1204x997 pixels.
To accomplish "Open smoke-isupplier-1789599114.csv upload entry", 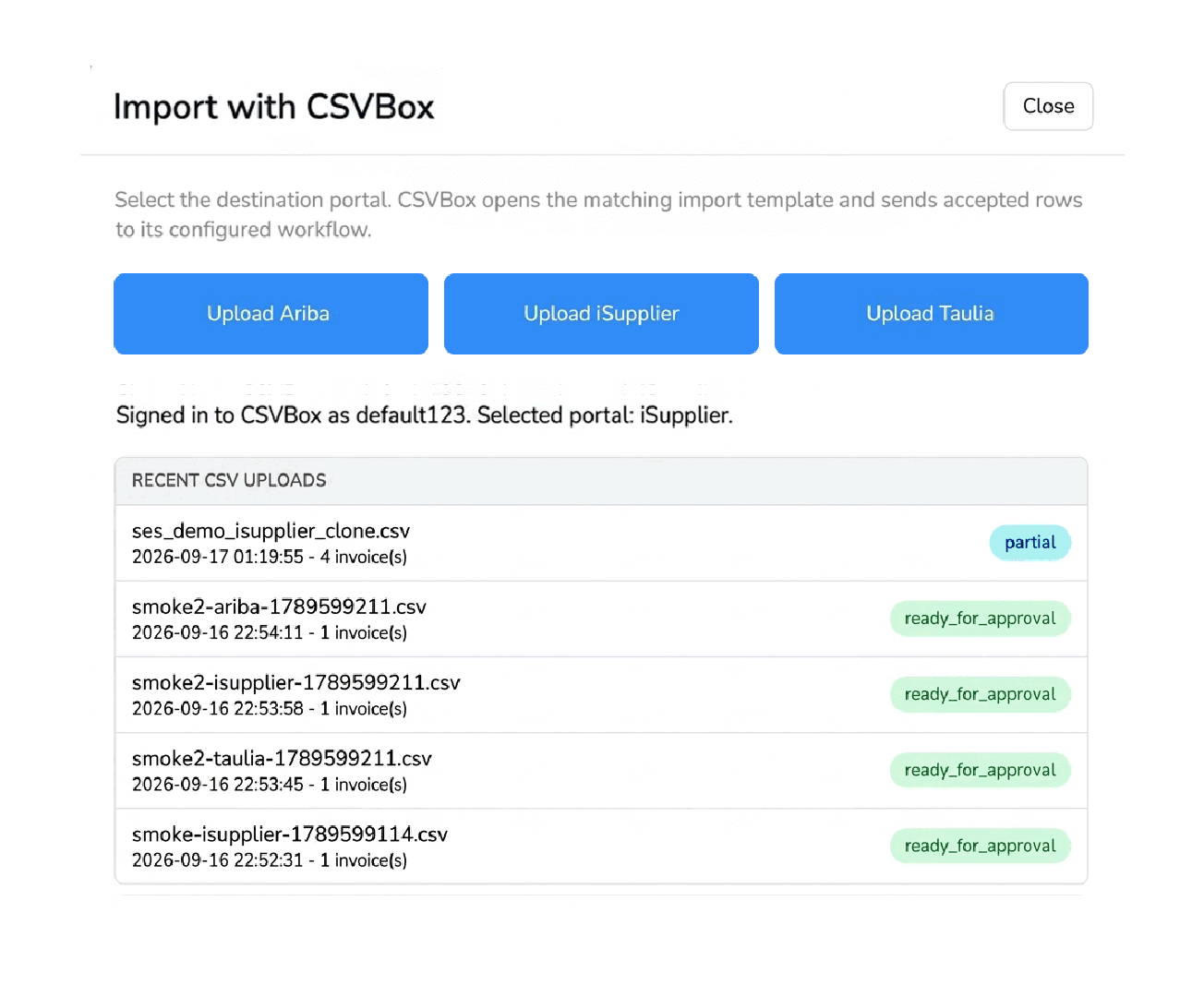I will (601, 846).
